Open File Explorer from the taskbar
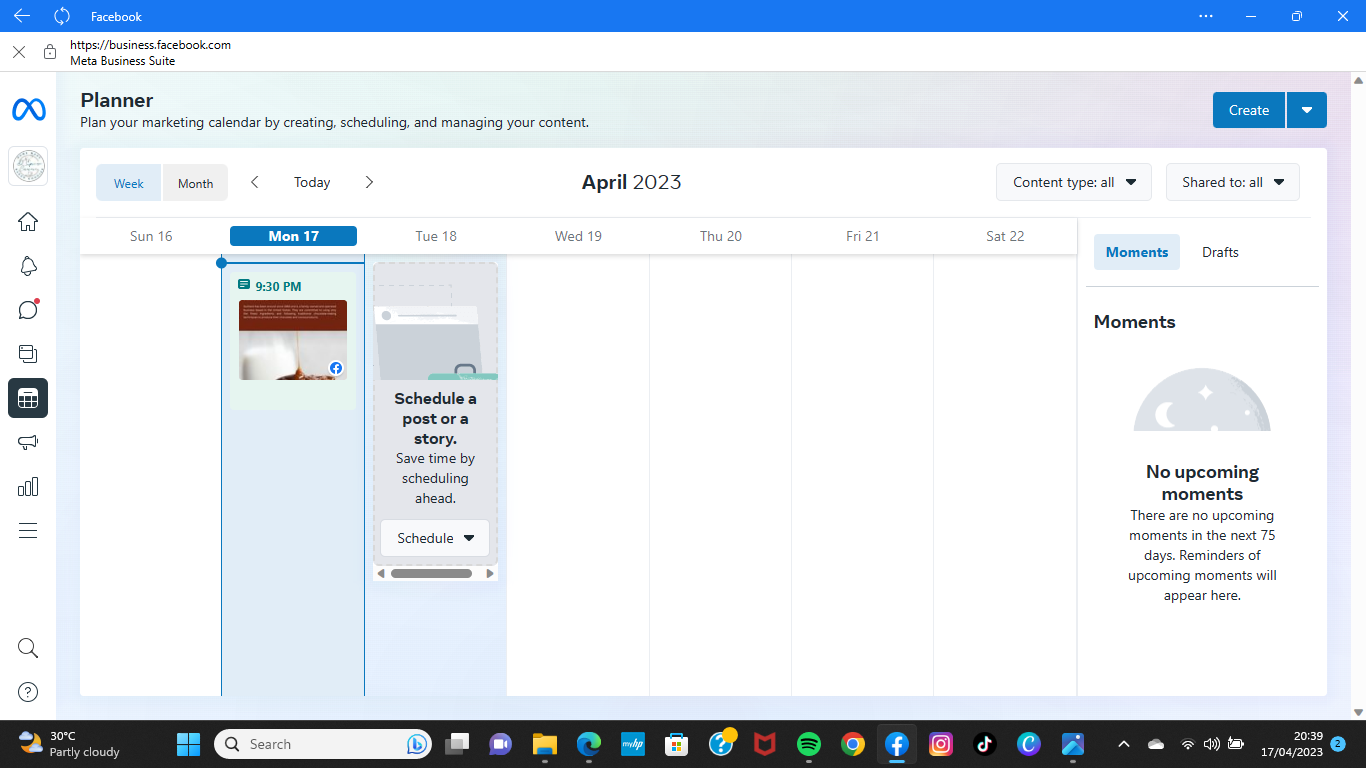Screen dimensions: 1366x768 (x=545, y=744)
